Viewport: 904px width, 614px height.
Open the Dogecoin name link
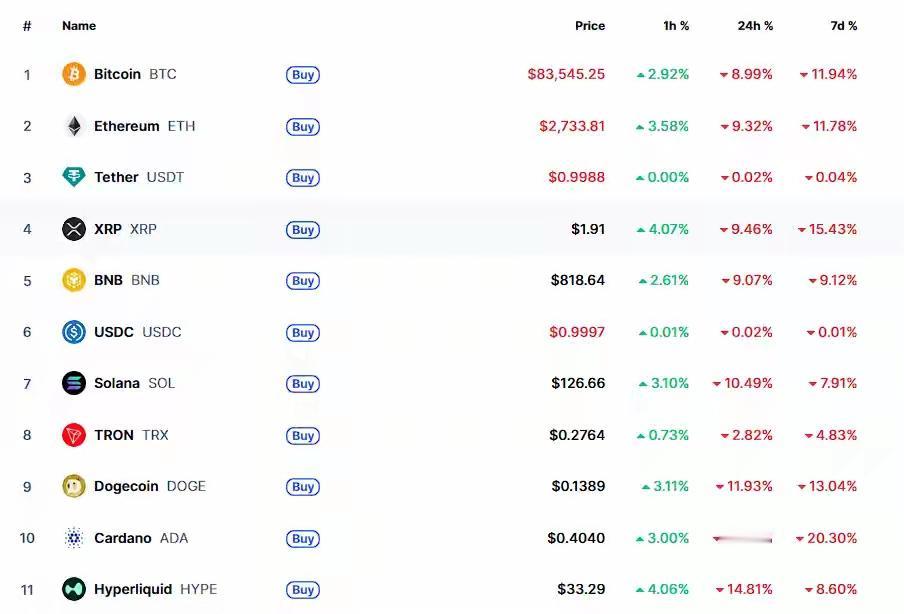pos(126,486)
